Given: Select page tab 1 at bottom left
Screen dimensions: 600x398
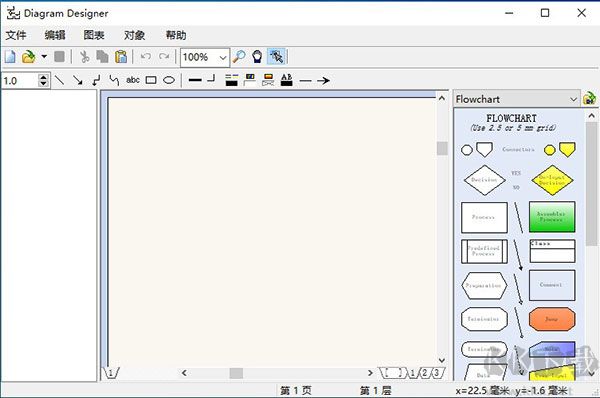Looking at the screenshot, I should pyautogui.click(x=111, y=373).
